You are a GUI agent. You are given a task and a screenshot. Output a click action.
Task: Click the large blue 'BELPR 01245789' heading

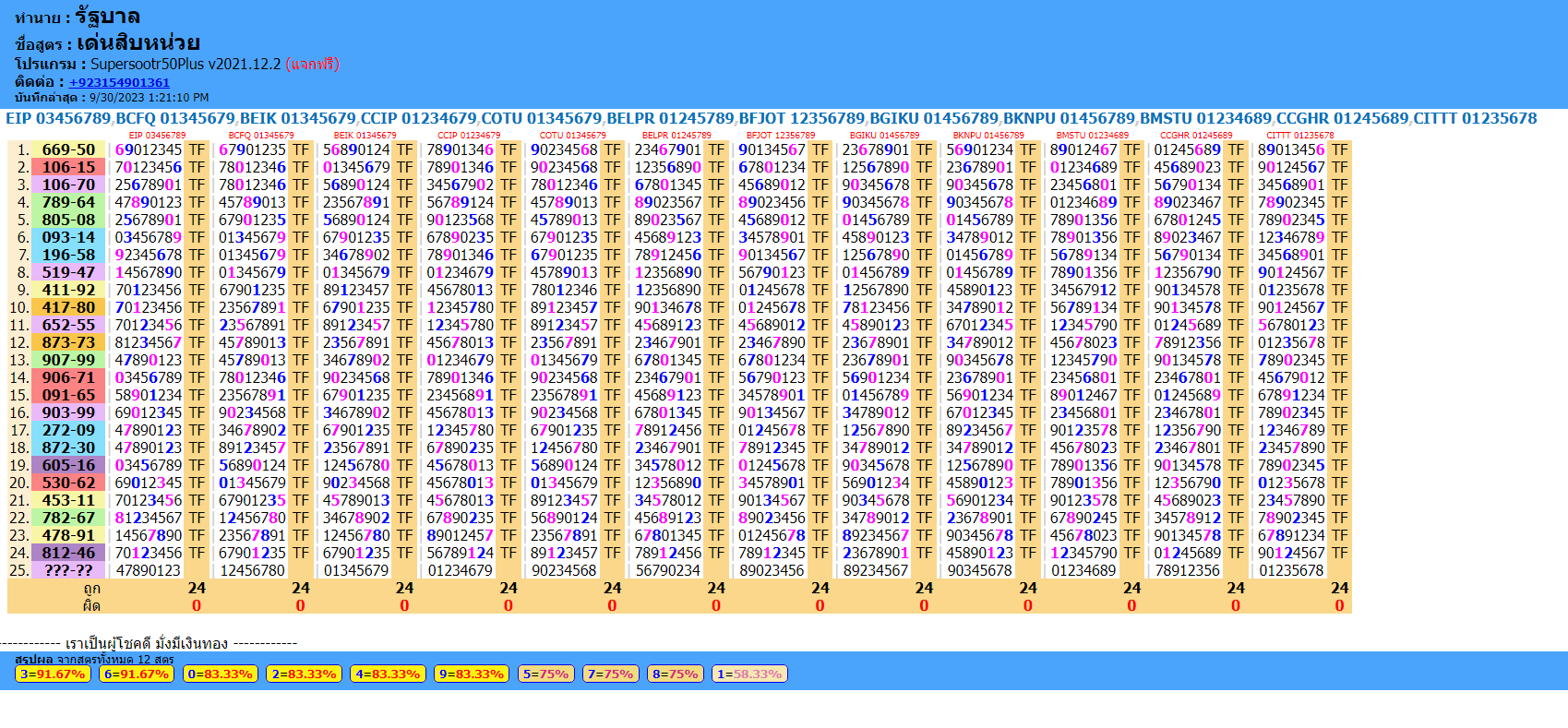(671, 118)
